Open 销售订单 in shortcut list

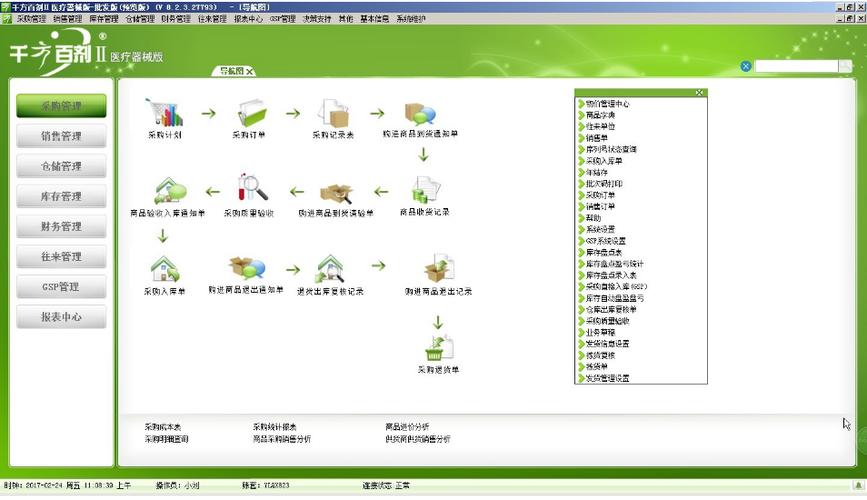pyautogui.click(x=600, y=206)
